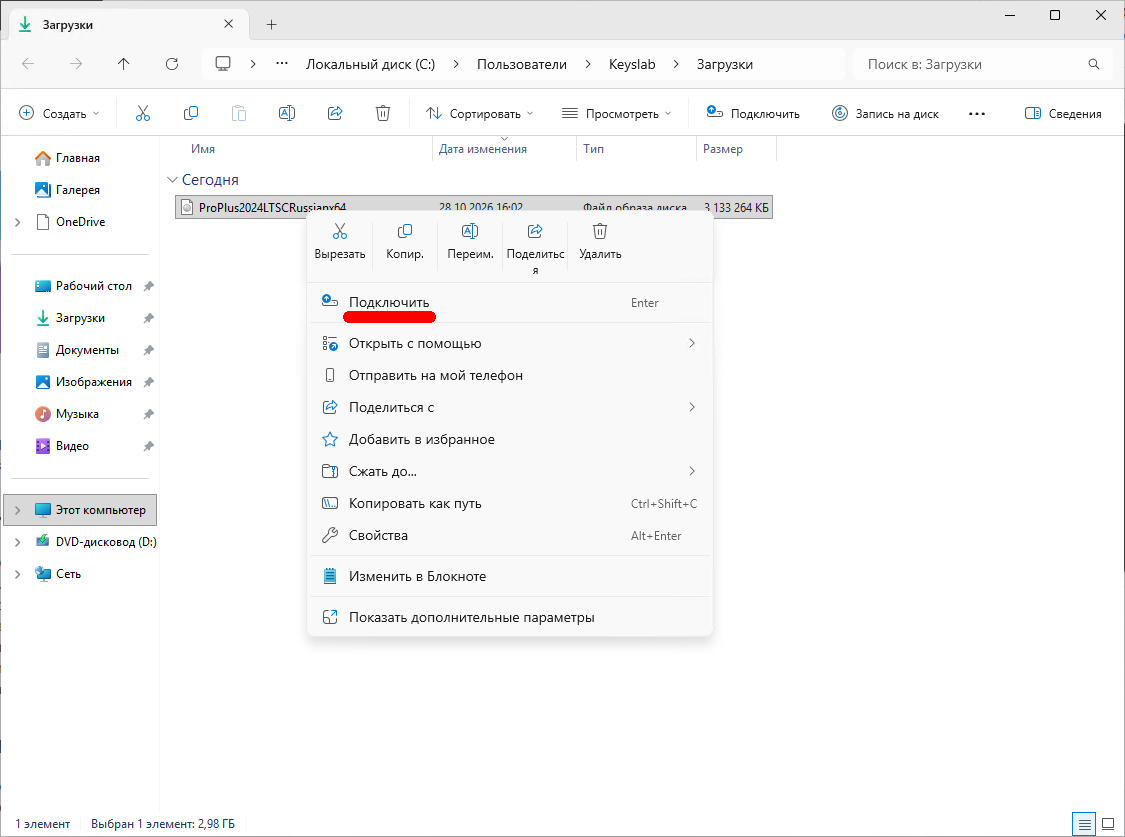The height and width of the screenshot is (837, 1125).
Task: Click Переим. in the context menu
Action: pyautogui.click(x=470, y=241)
